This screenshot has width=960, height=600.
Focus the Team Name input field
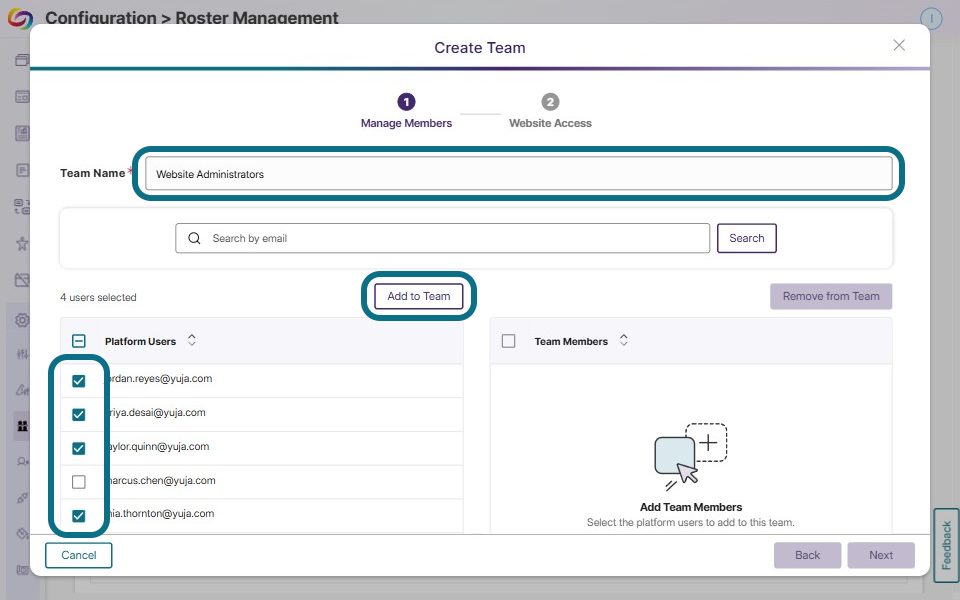click(x=519, y=174)
